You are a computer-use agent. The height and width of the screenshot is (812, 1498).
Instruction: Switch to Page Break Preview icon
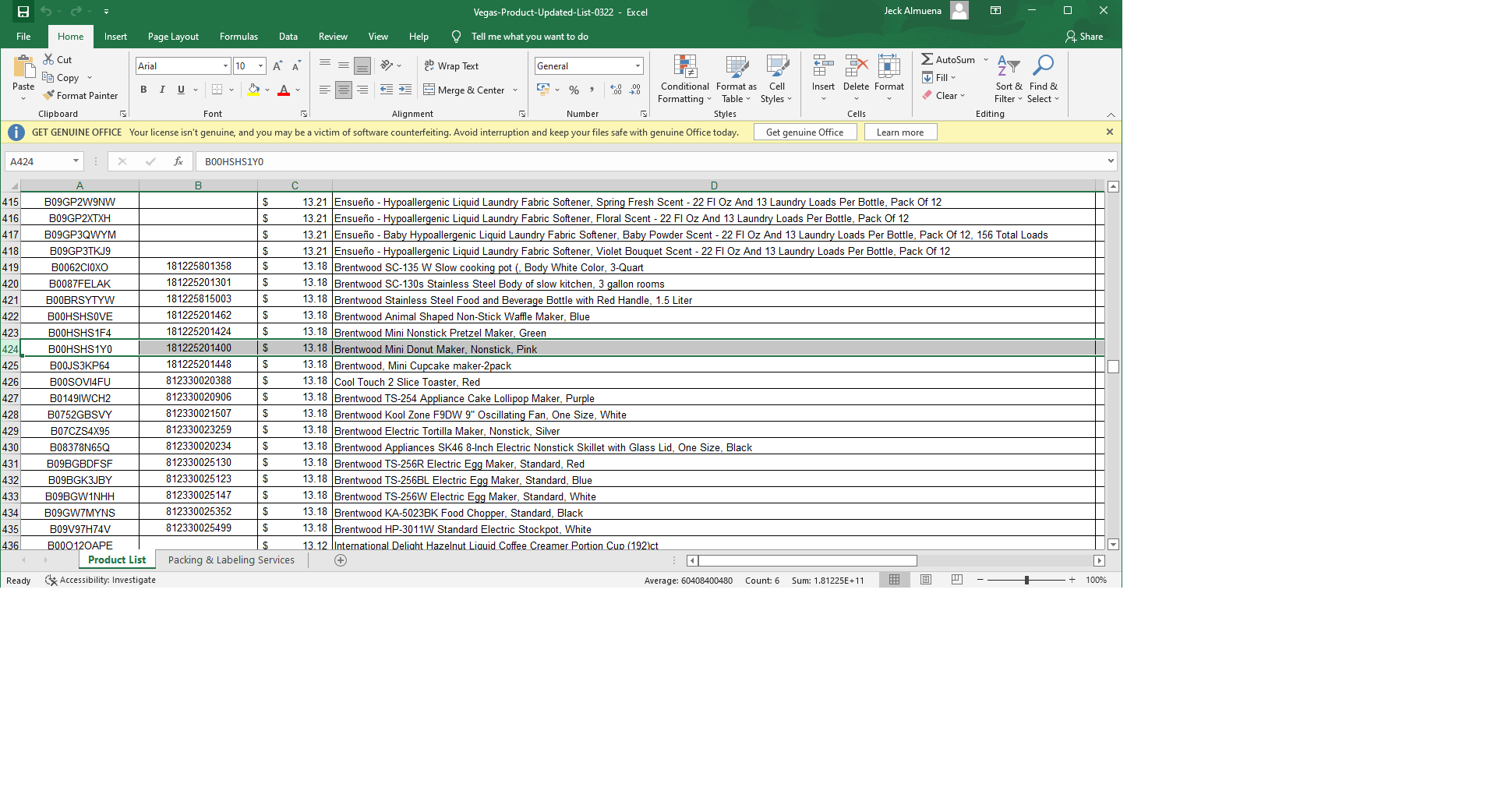click(957, 580)
